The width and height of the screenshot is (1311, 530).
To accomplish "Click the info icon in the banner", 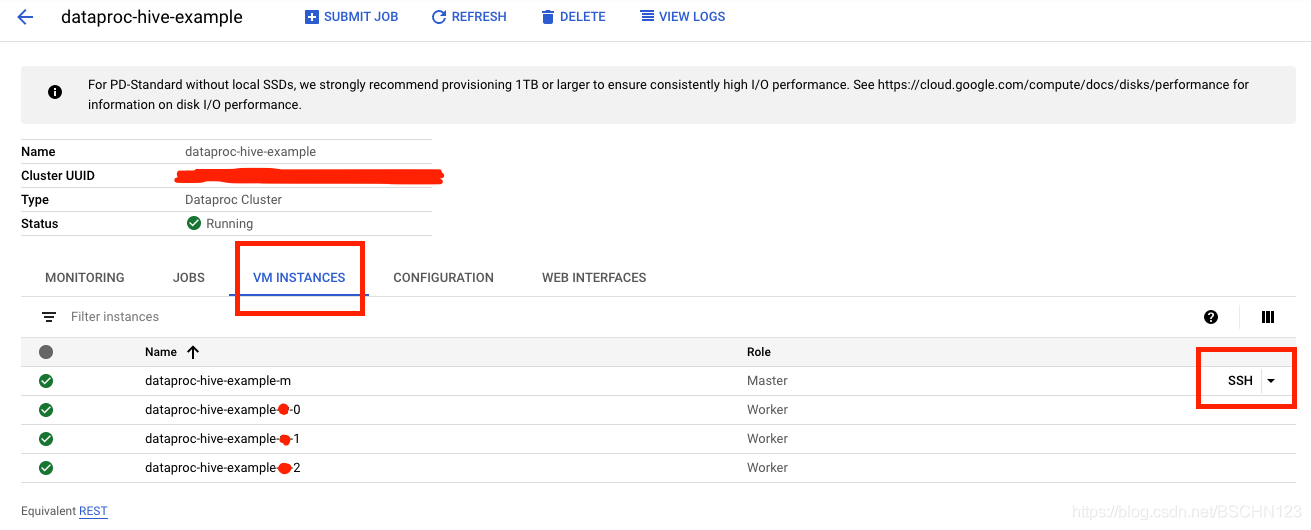I will (x=55, y=92).
